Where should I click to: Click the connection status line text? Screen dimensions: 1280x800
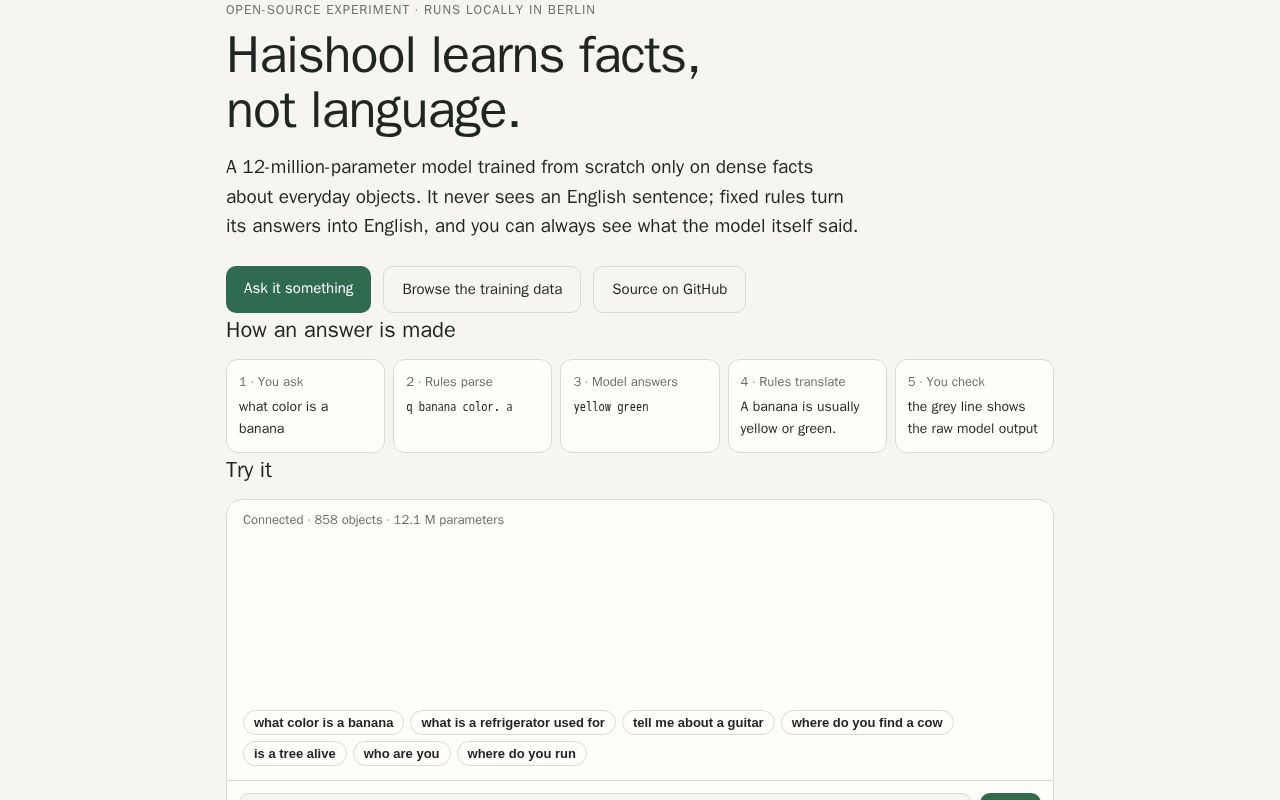373,520
